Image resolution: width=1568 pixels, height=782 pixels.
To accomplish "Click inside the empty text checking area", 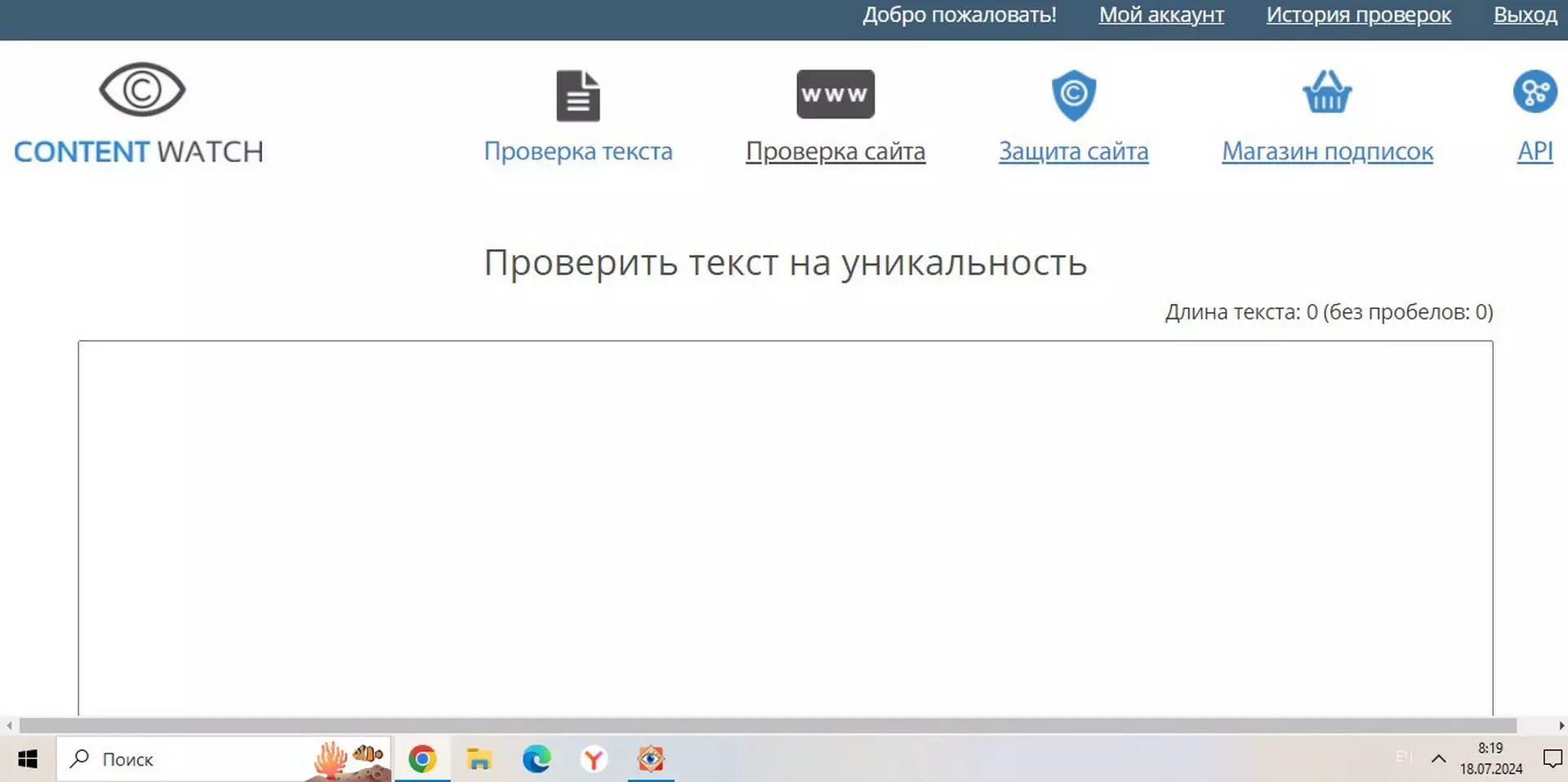I will [784, 523].
